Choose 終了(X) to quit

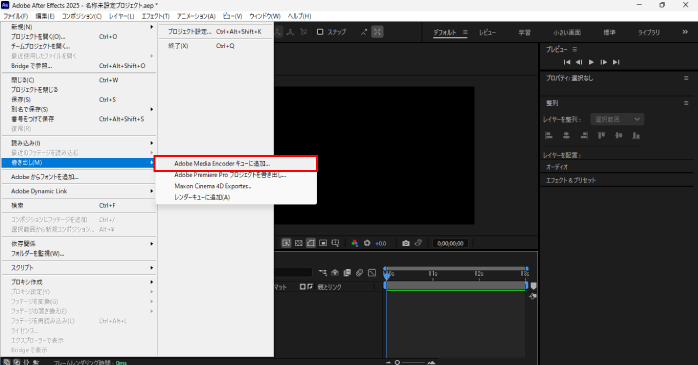[215, 46]
